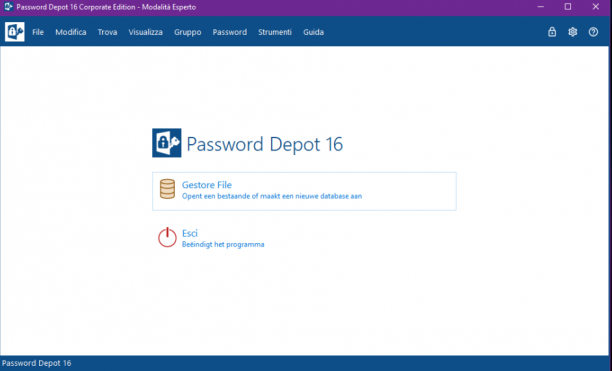Click the Password Depot logo in menu bar
This screenshot has height=371, width=612.
pyautogui.click(x=15, y=32)
